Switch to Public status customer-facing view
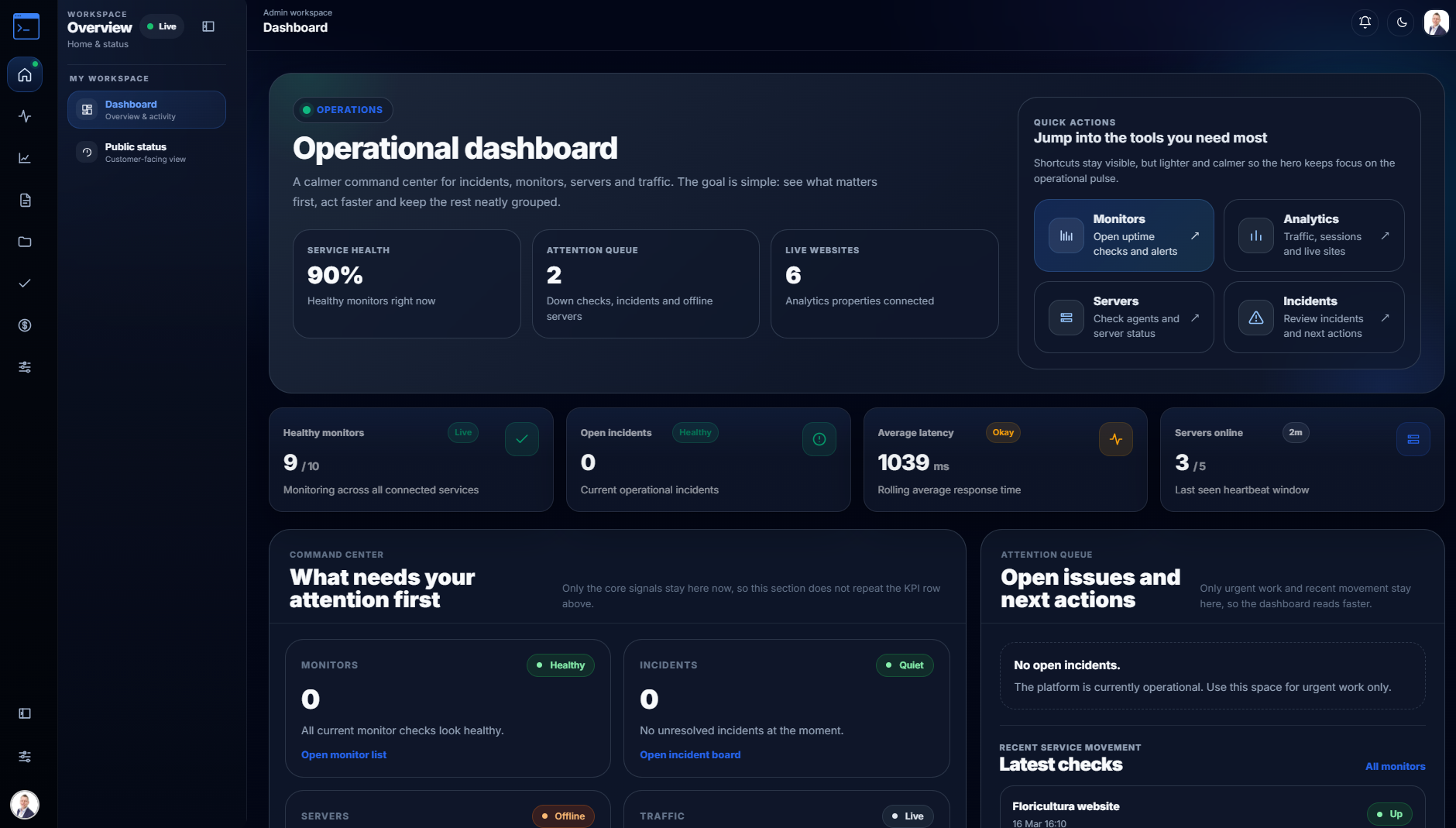The image size is (1456, 828). click(x=146, y=152)
